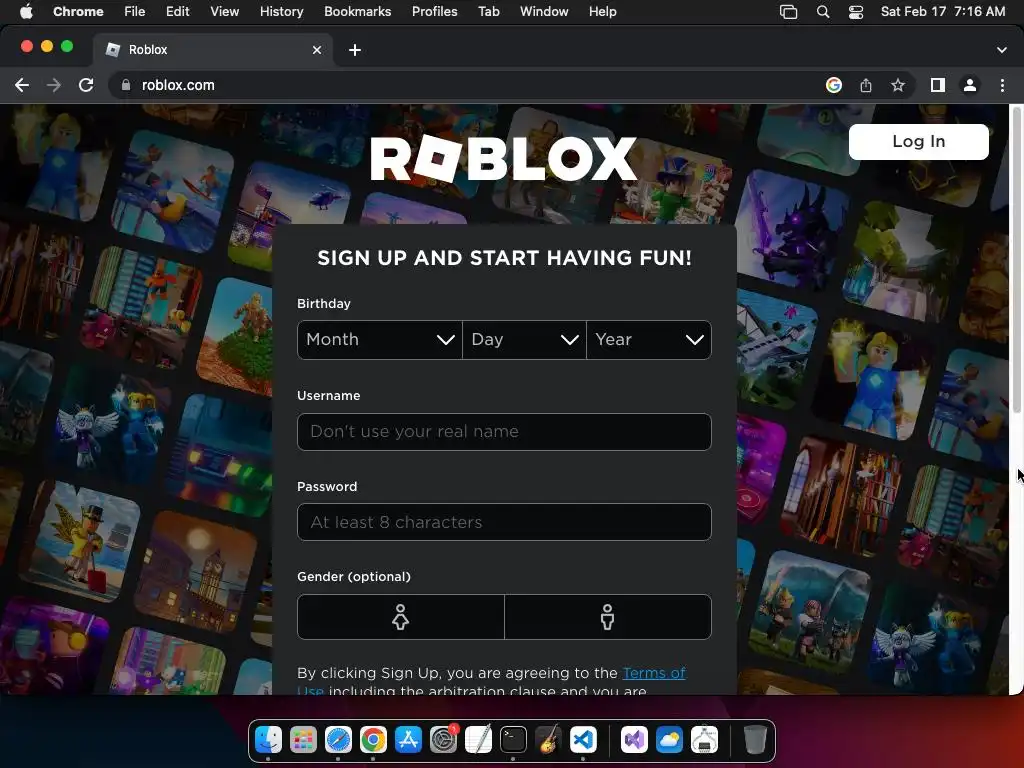Reload the Roblox page
1024x768 pixels.
pos(86,85)
